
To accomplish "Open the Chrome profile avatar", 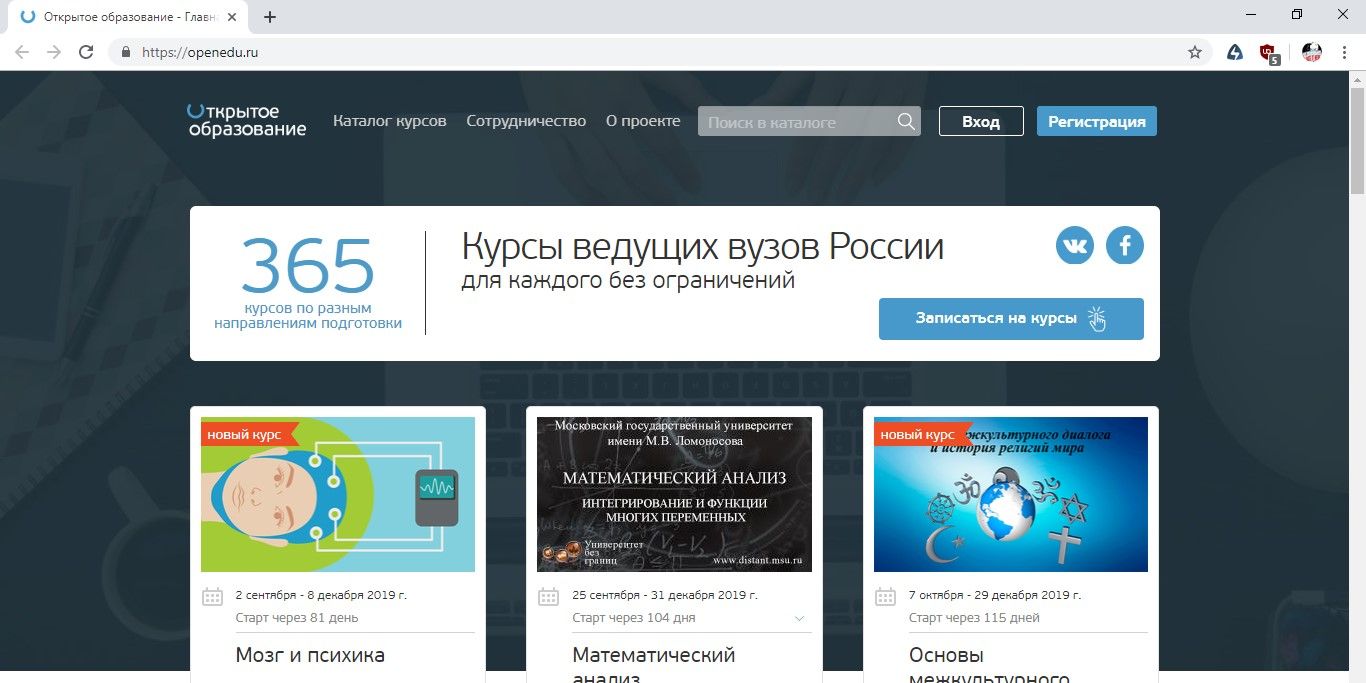I will point(1312,52).
